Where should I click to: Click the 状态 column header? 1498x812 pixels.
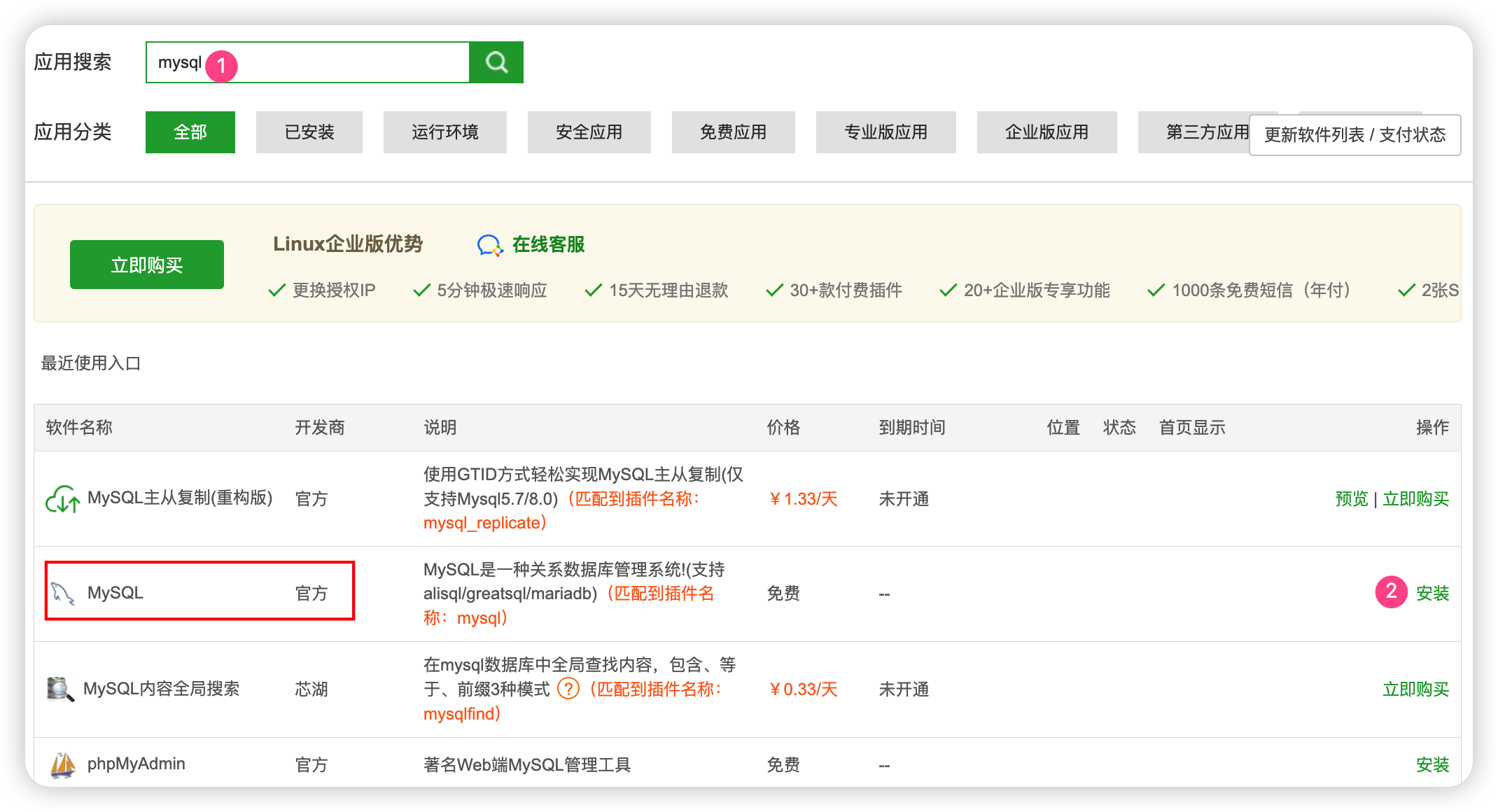(x=1119, y=428)
